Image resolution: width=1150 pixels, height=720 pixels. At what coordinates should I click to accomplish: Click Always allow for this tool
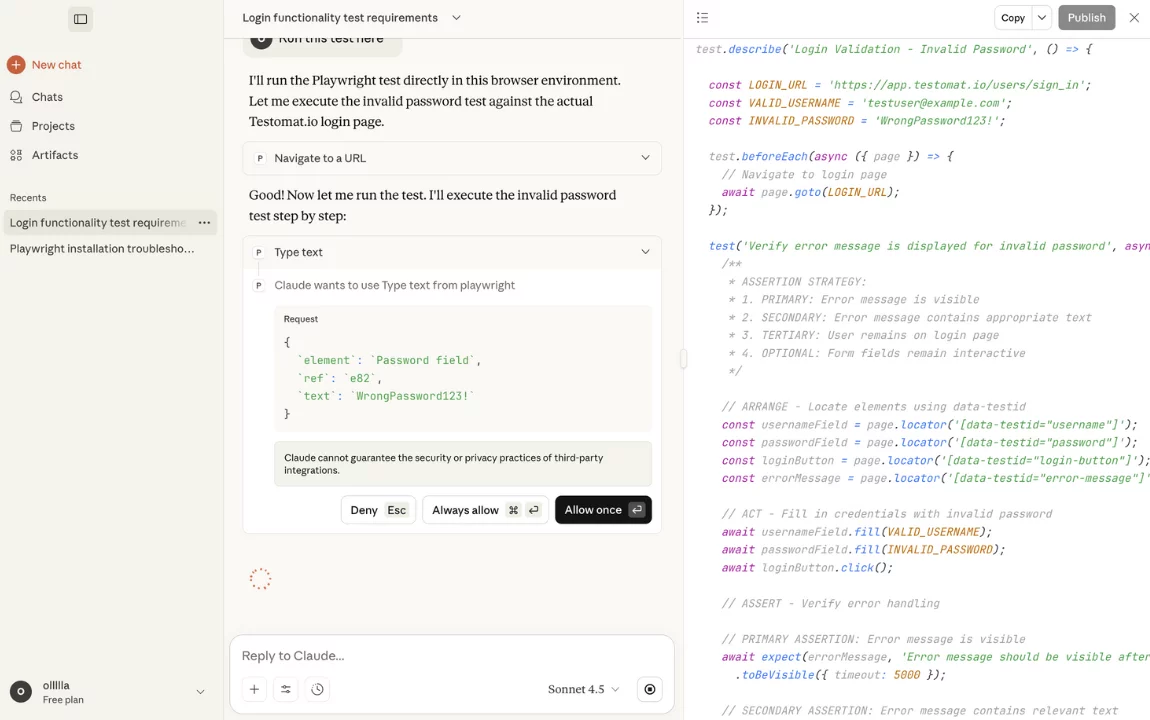485,510
